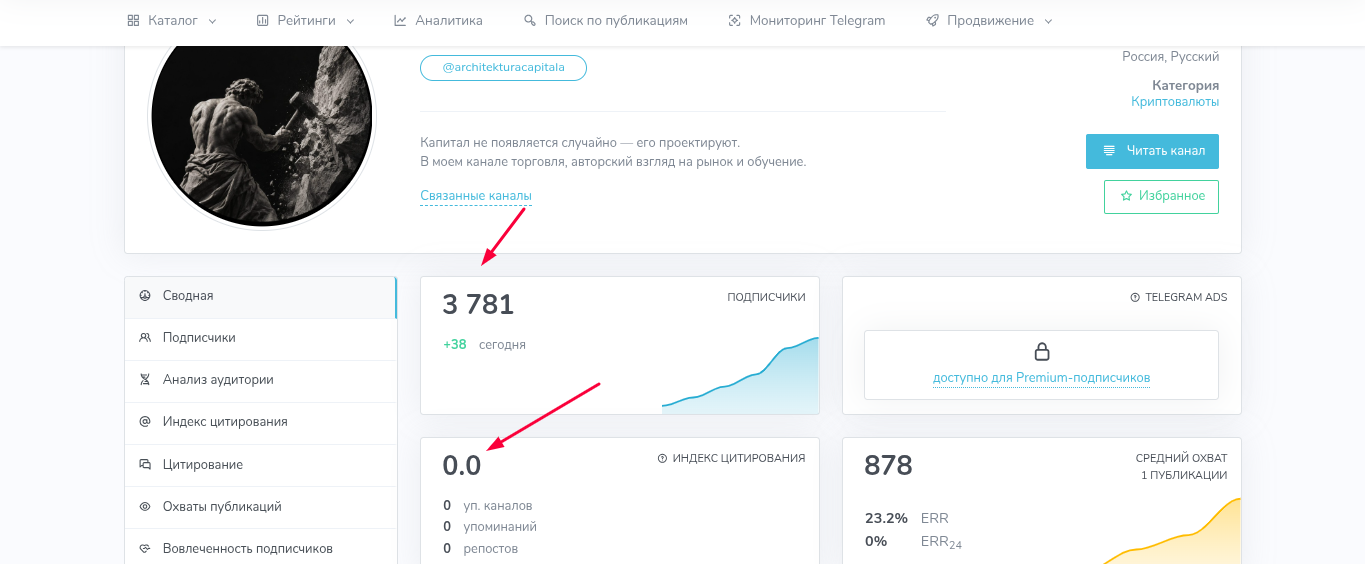This screenshot has height=564, width=1365.
Task: Add channel to Избранное
Action: (1161, 196)
